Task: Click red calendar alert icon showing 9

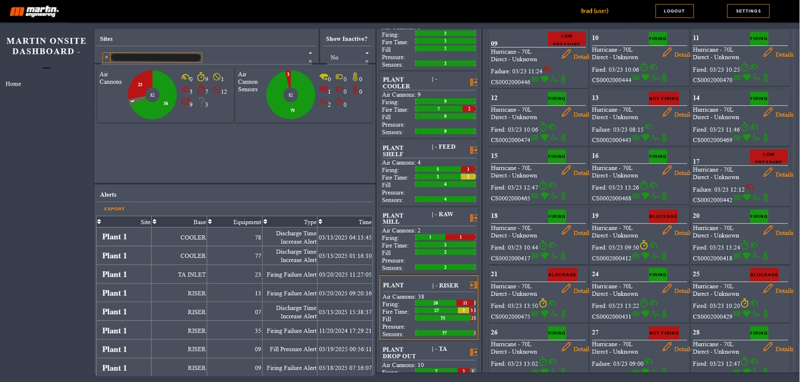Action: coord(185,101)
